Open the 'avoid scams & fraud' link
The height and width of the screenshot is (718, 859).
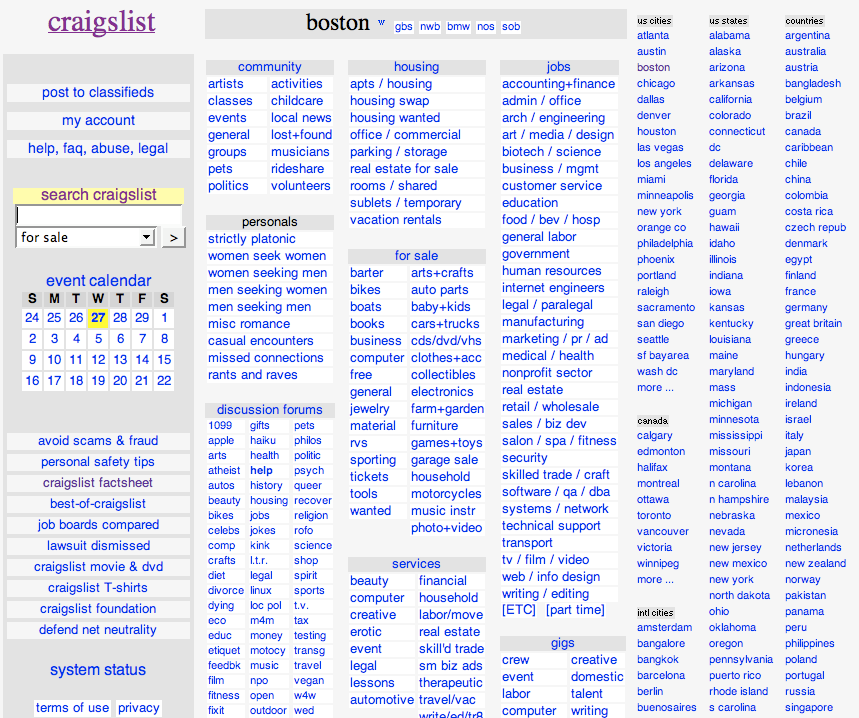(98, 441)
